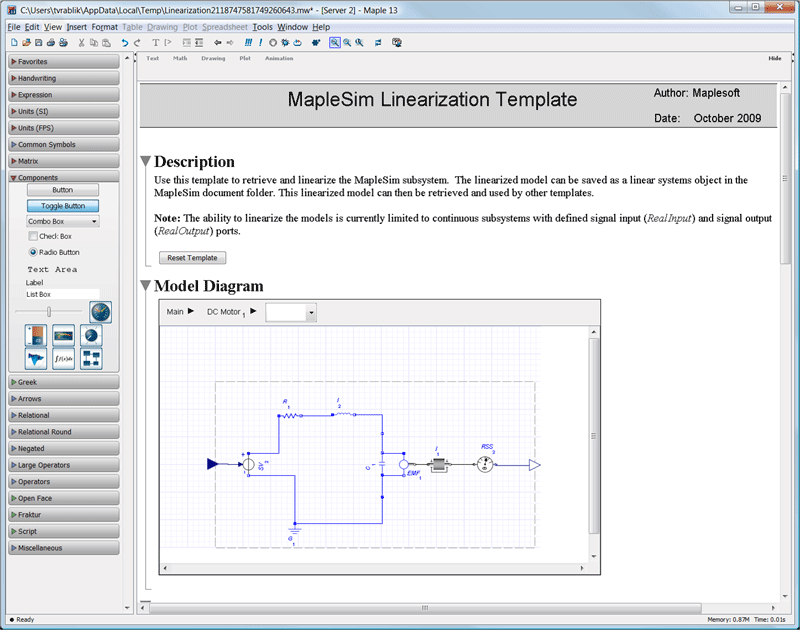800x630 pixels.
Task: Select the Math Expression component icon
Action: (x=63, y=358)
